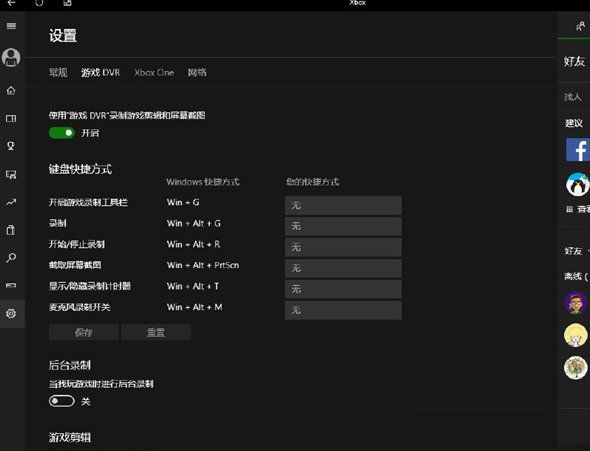
Task: Click the 麦克风录制开关 row label
Action: pyautogui.click(x=79, y=307)
